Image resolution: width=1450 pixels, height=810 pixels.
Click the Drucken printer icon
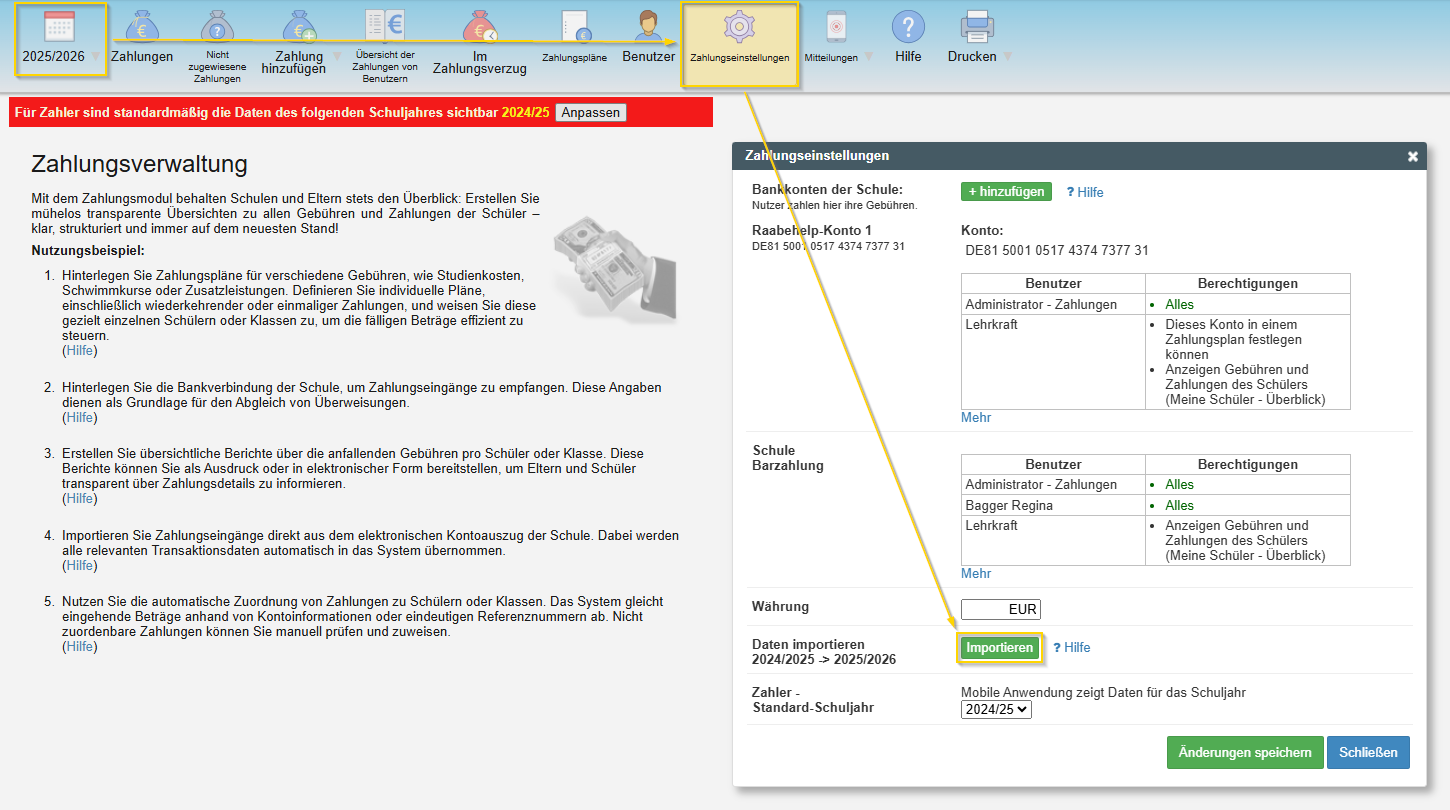coord(976,26)
